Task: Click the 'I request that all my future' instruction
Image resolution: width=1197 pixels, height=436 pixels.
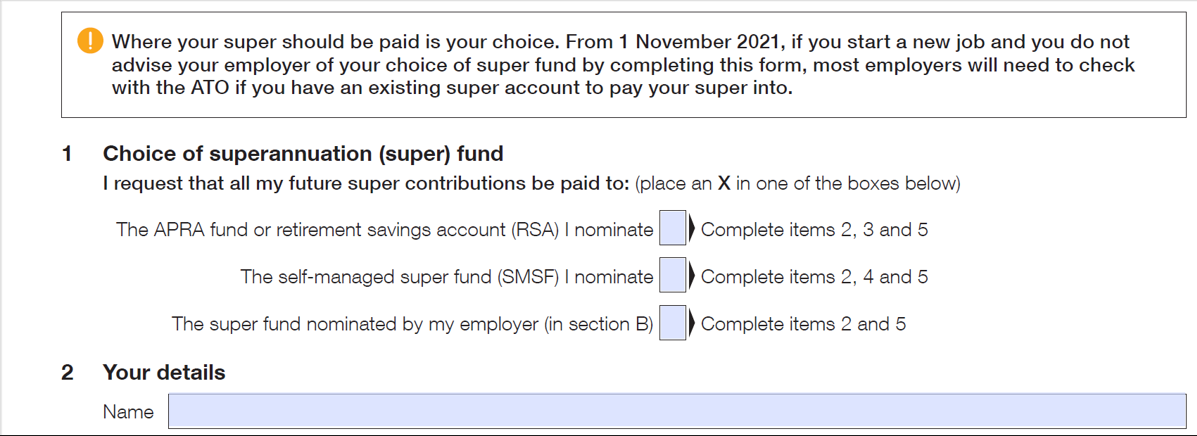Action: click(x=531, y=185)
